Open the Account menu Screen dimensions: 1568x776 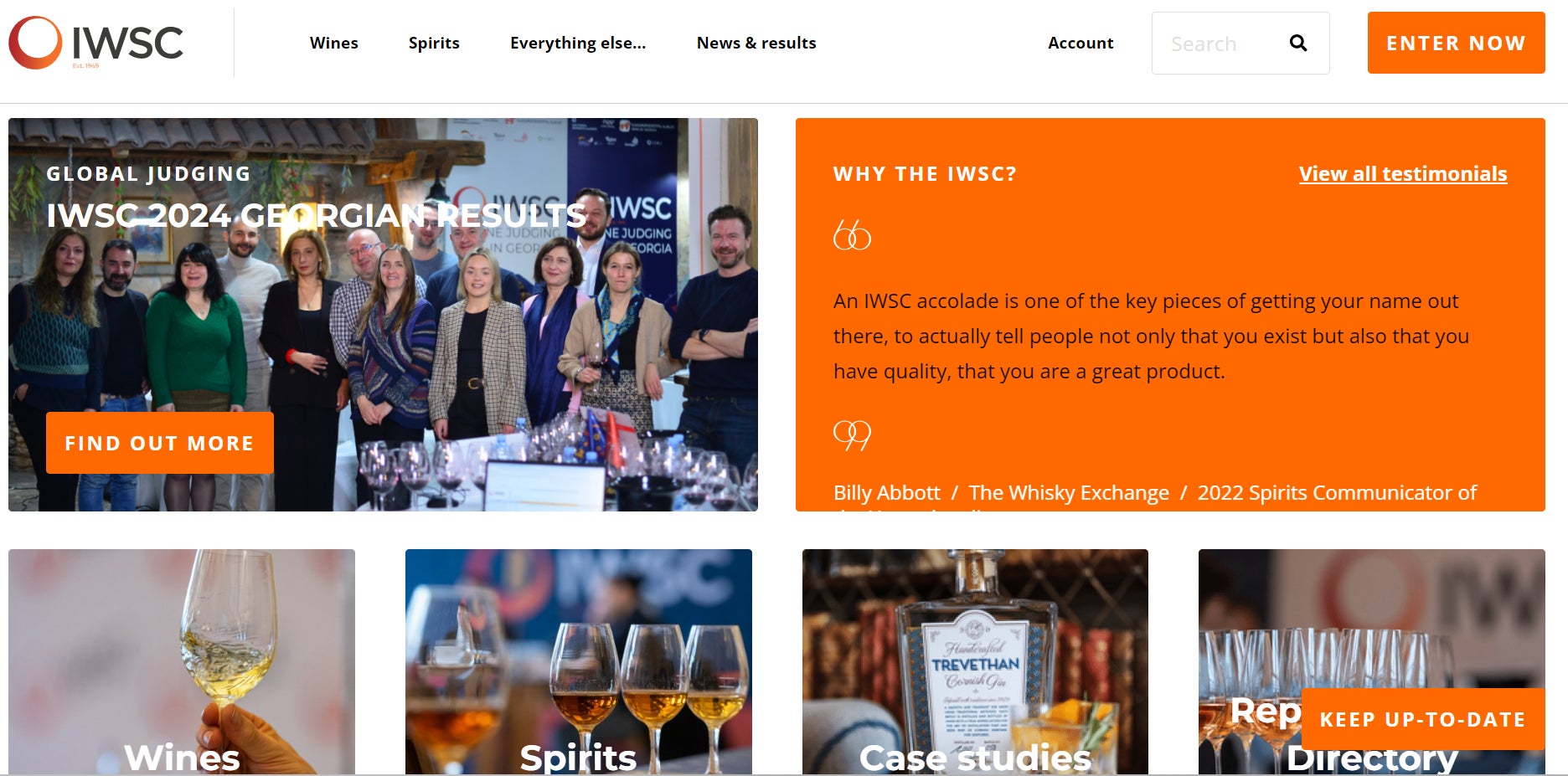click(1081, 43)
